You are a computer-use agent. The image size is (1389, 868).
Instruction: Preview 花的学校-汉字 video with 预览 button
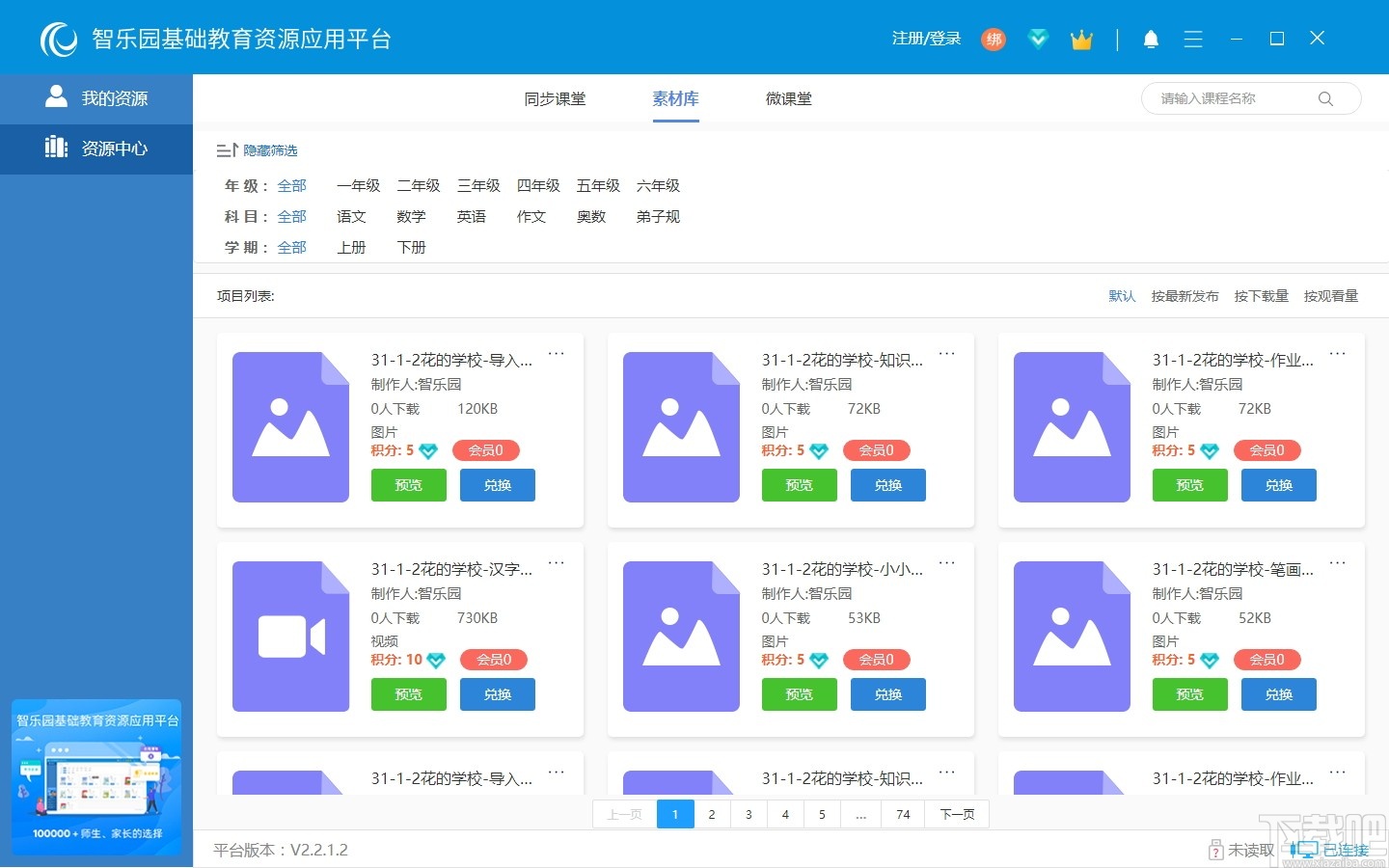(408, 693)
